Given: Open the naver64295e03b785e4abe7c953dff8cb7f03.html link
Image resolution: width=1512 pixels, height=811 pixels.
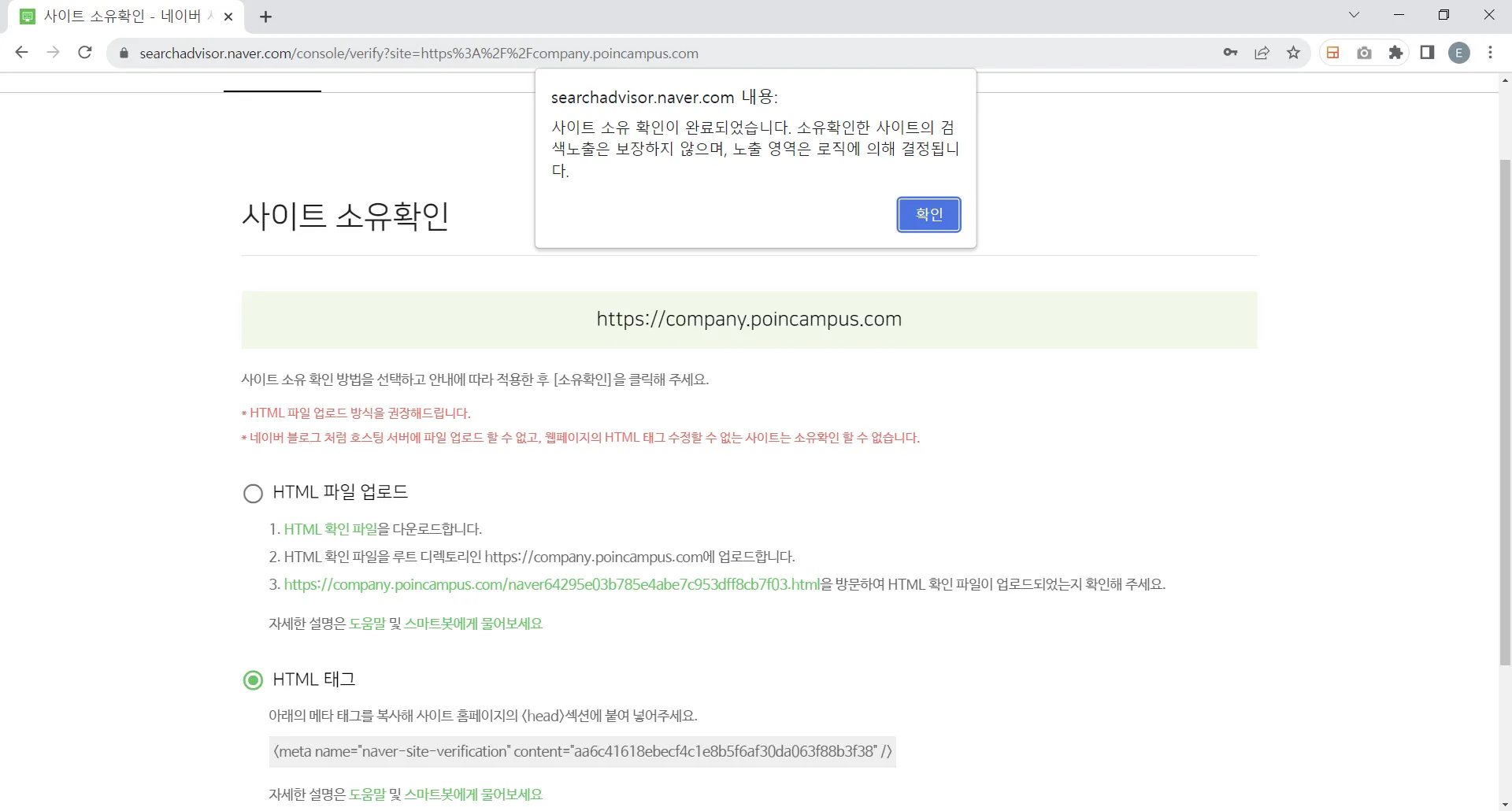Looking at the screenshot, I should [x=552, y=584].
